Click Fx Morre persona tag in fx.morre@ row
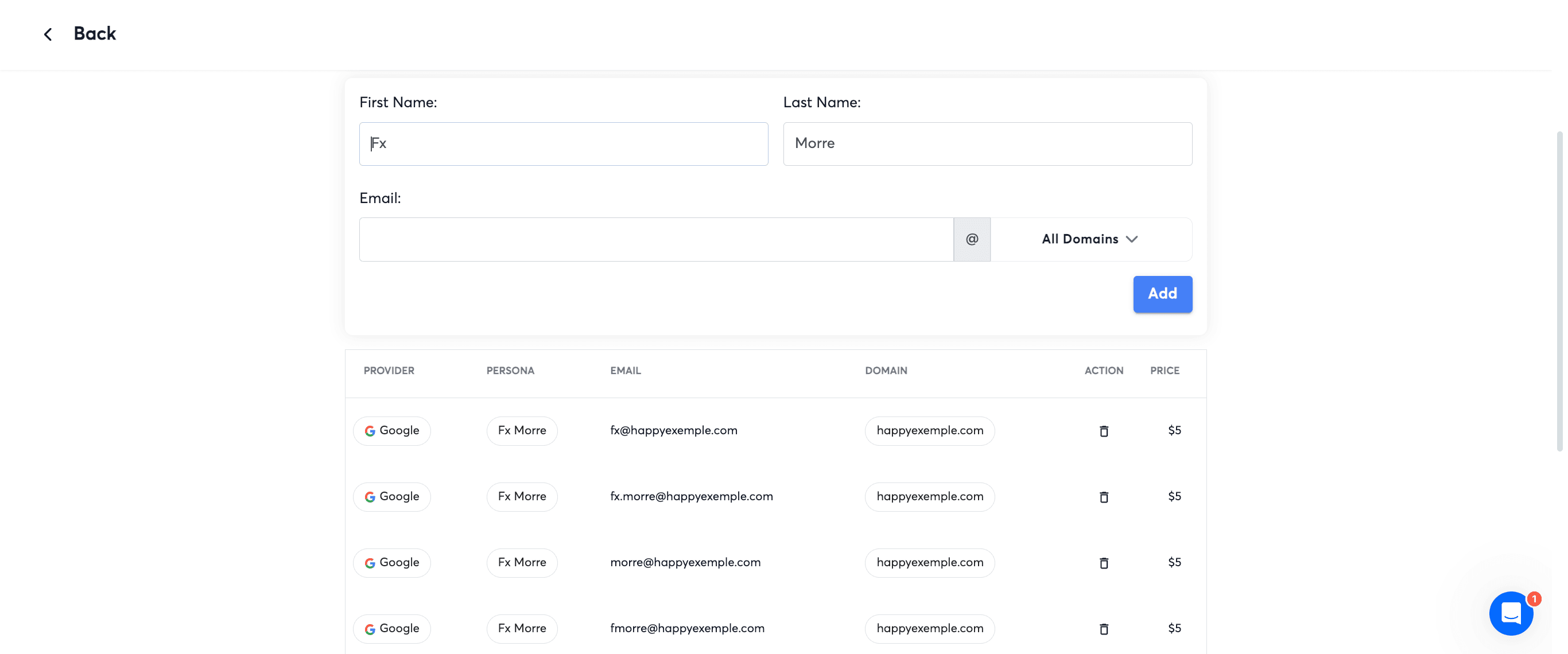Viewport: 1568px width, 654px height. tap(522, 496)
